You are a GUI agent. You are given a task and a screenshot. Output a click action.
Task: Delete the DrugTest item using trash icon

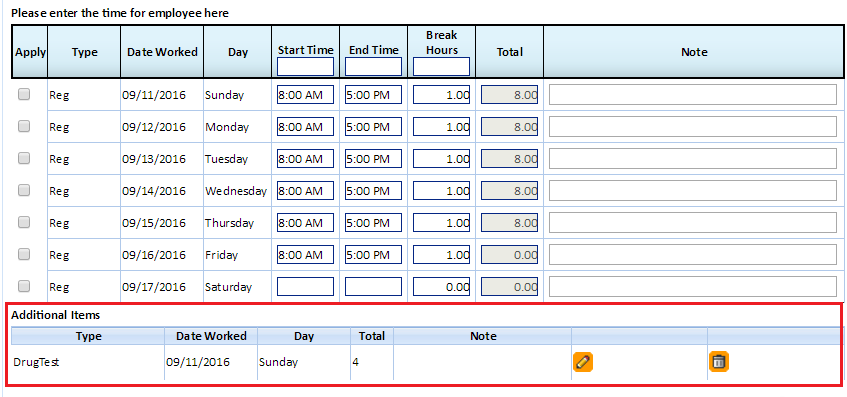(718, 362)
